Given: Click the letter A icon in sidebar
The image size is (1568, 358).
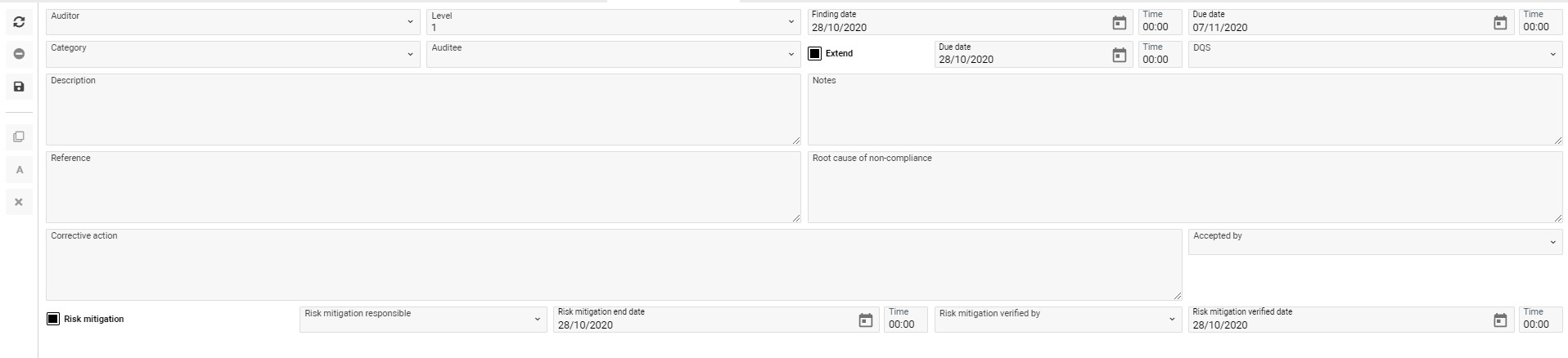Looking at the screenshot, I should (x=19, y=170).
